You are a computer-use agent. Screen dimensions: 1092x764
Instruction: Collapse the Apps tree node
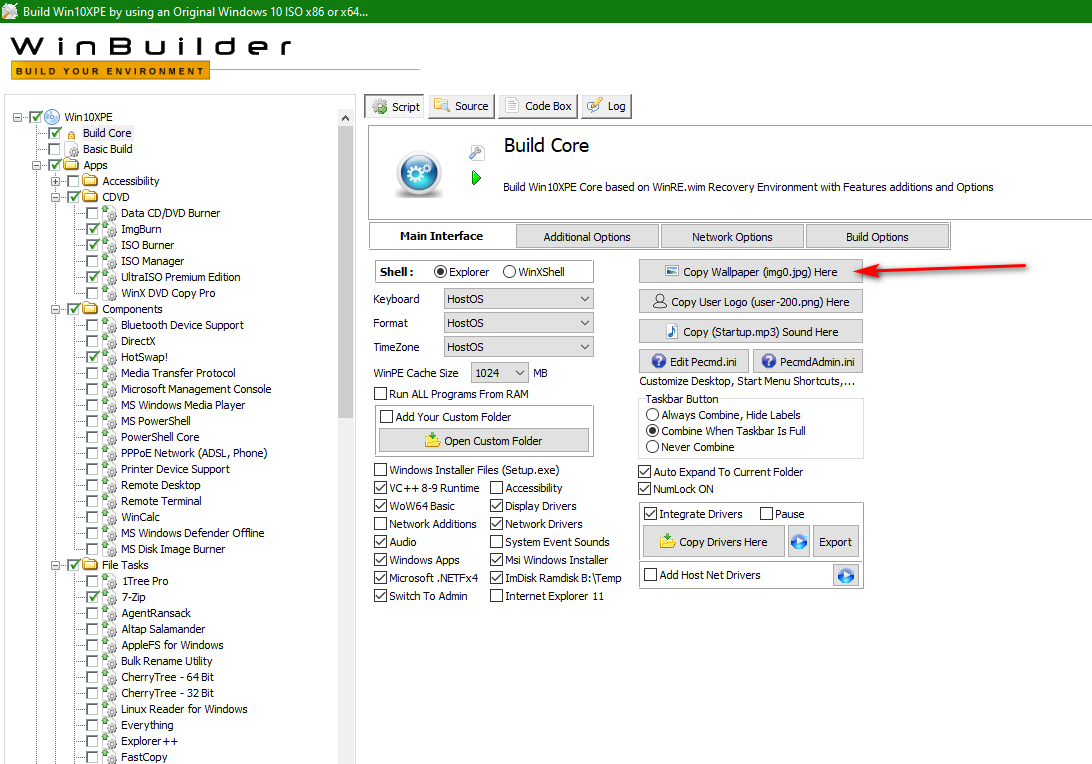pos(36,165)
